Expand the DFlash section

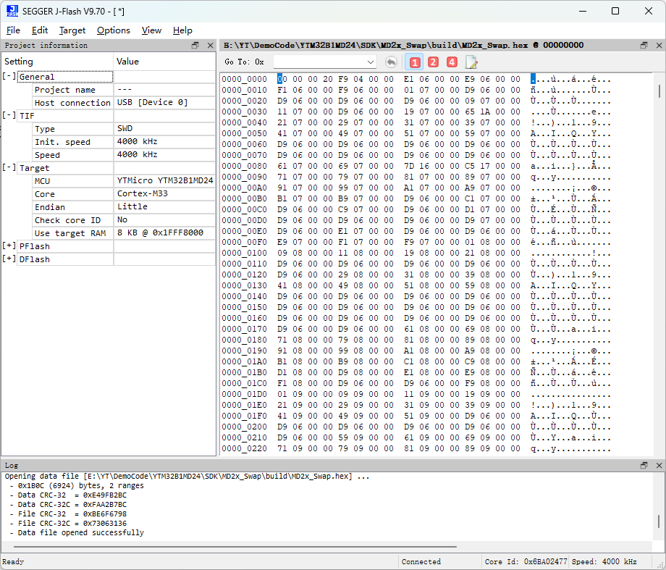click(x=9, y=259)
